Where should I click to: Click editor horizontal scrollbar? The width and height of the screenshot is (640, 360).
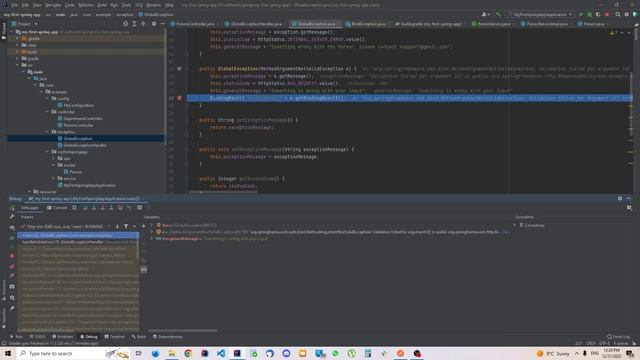click(x=223, y=192)
